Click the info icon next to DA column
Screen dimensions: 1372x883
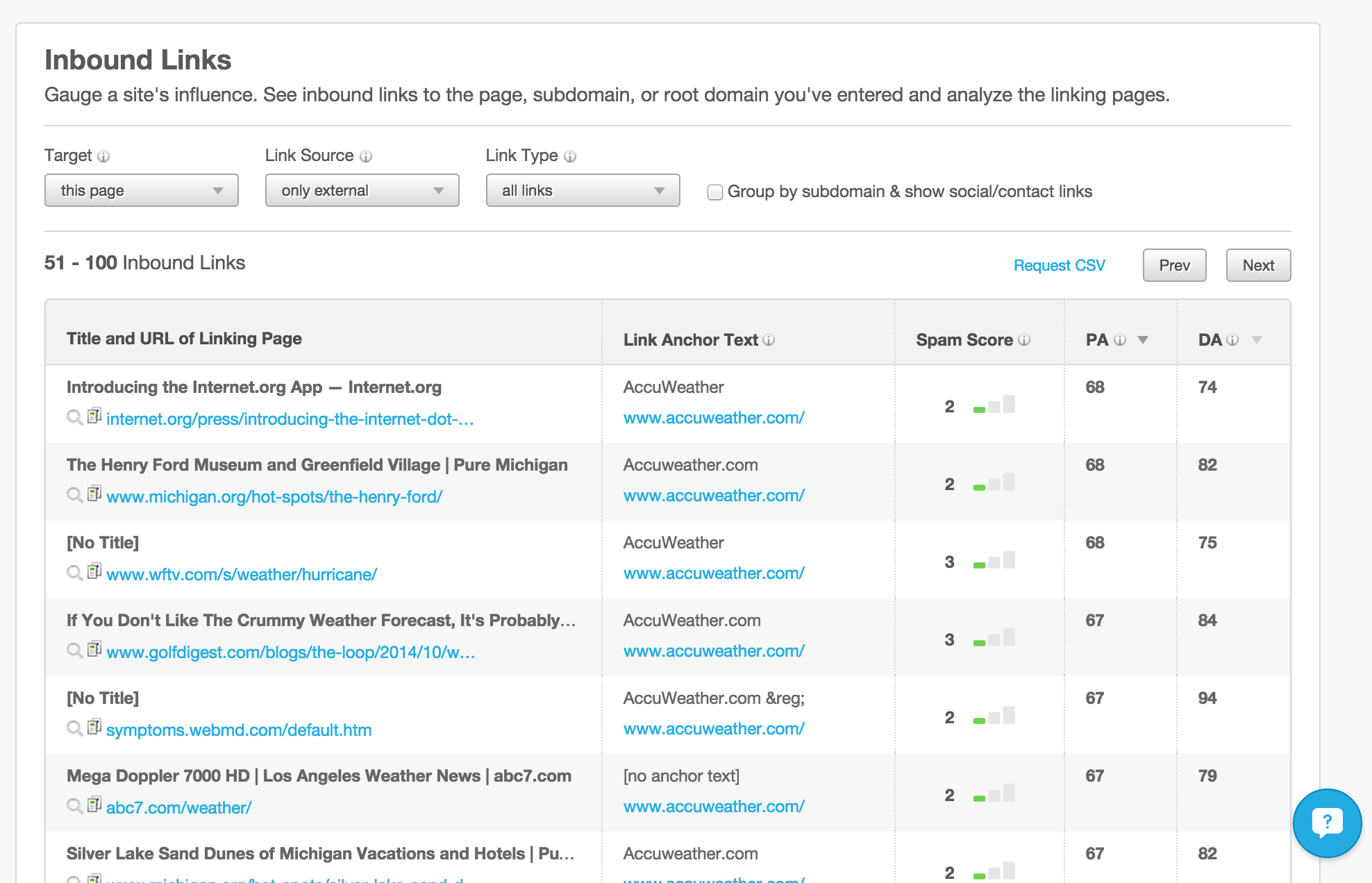(1232, 340)
